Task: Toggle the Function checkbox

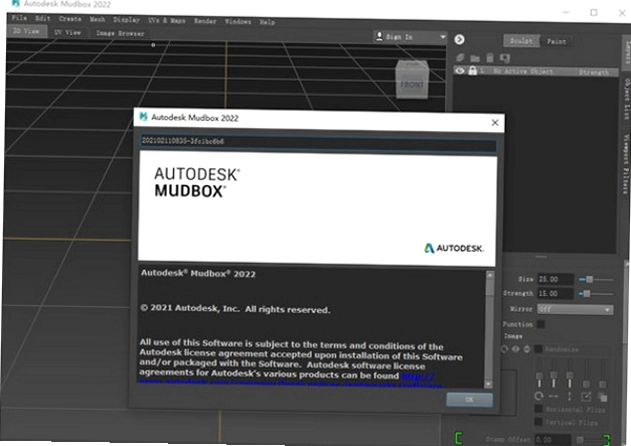Action: [x=541, y=324]
